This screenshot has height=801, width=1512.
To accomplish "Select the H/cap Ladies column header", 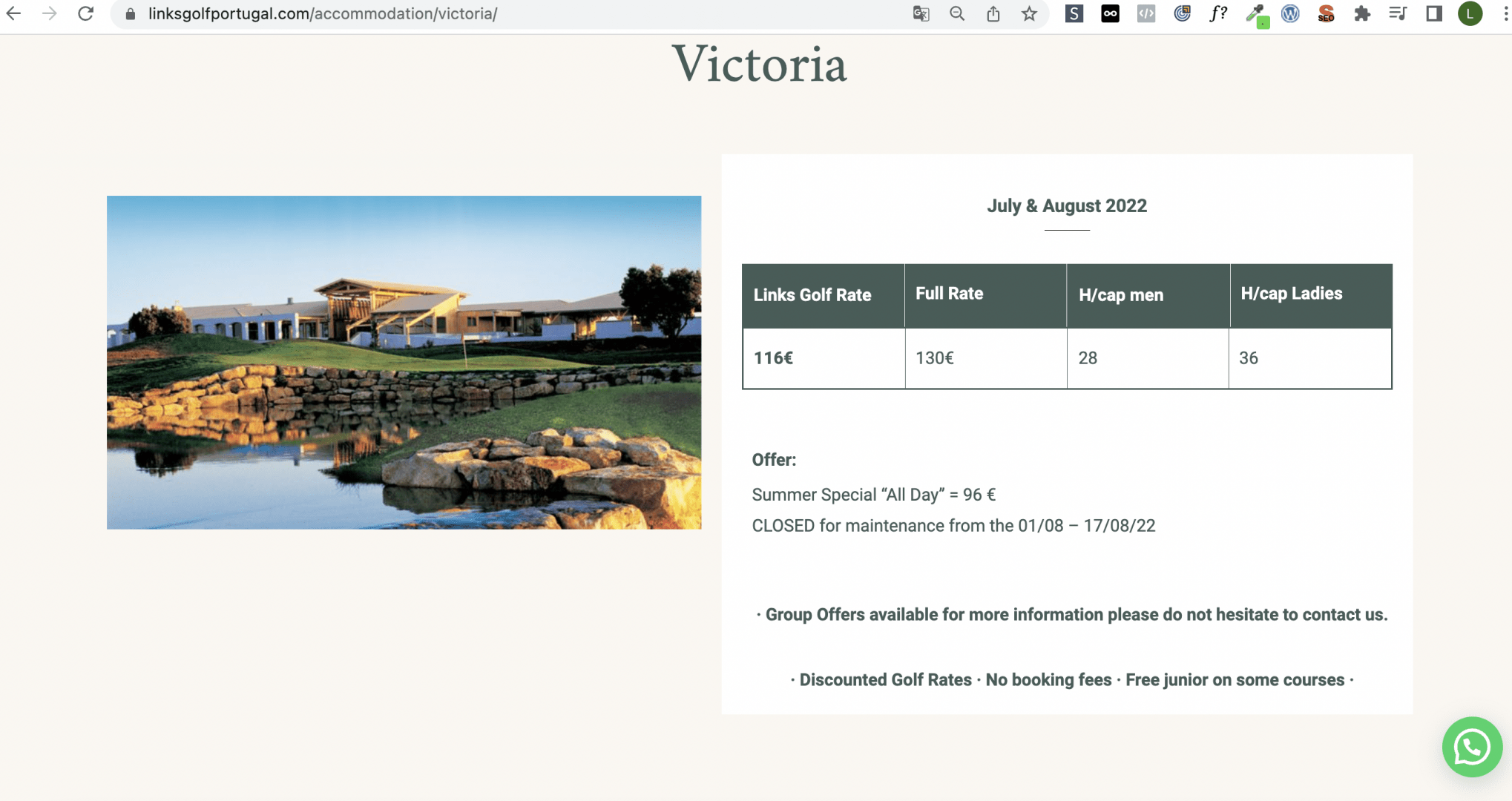I will pos(1311,295).
